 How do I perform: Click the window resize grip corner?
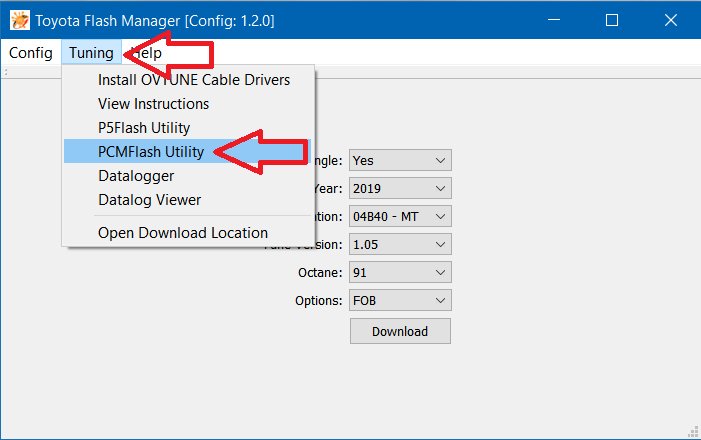(x=693, y=432)
